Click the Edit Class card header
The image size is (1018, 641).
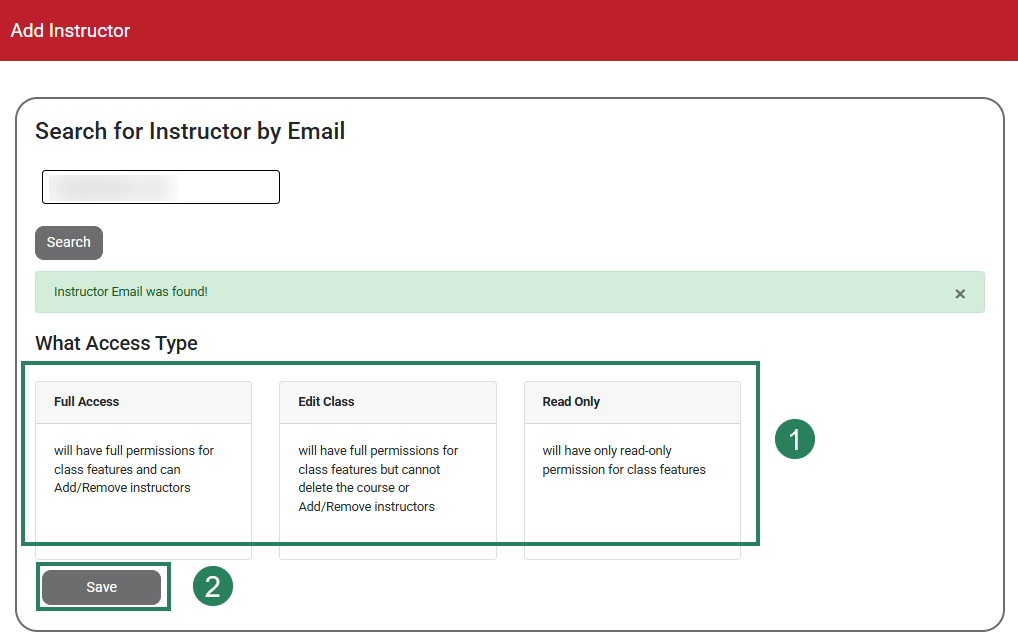[325, 401]
